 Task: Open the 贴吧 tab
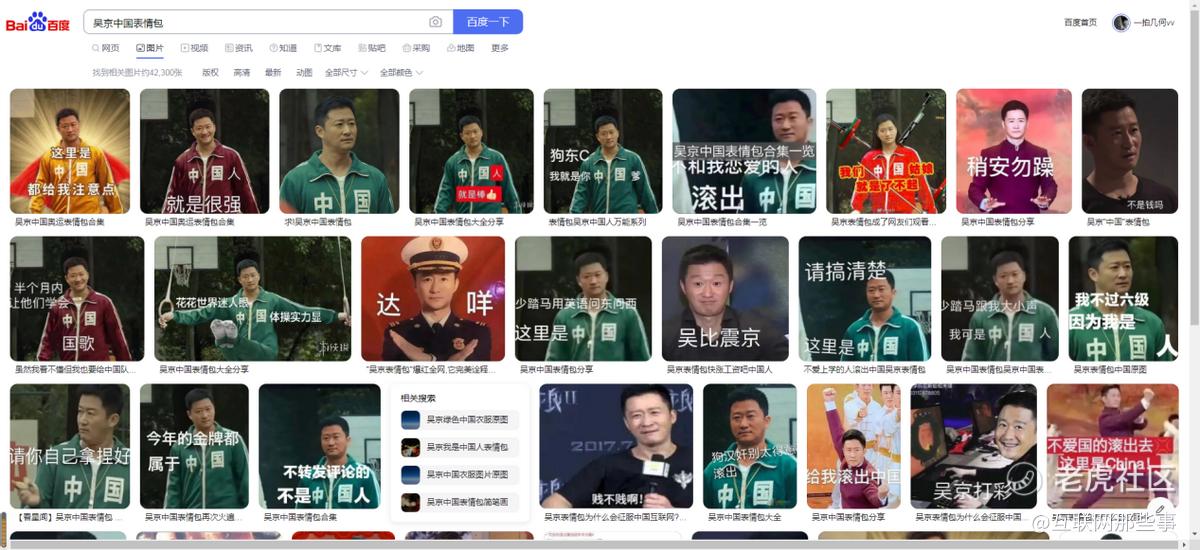click(371, 48)
